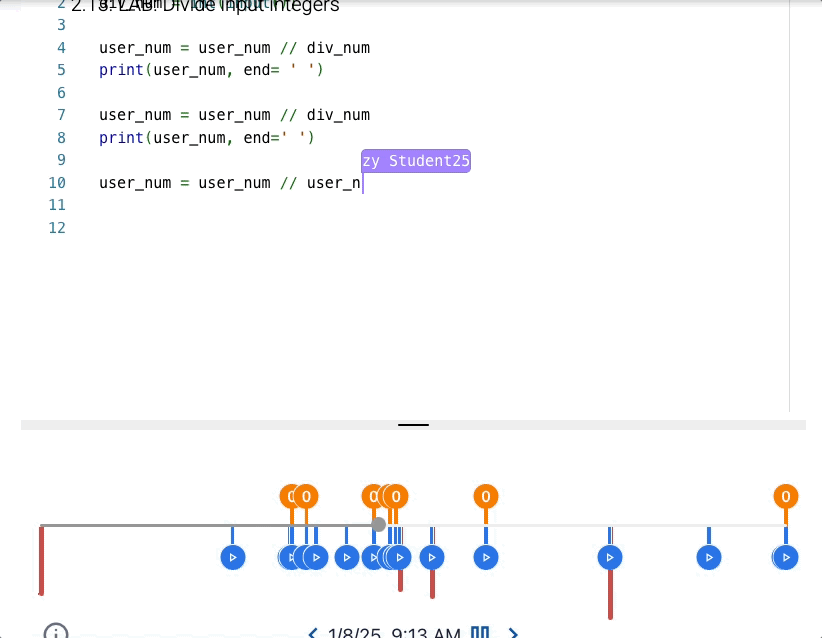Image resolution: width=822 pixels, height=638 pixels.
Task: Click the second-to-last play marker on the timeline
Action: tap(709, 557)
